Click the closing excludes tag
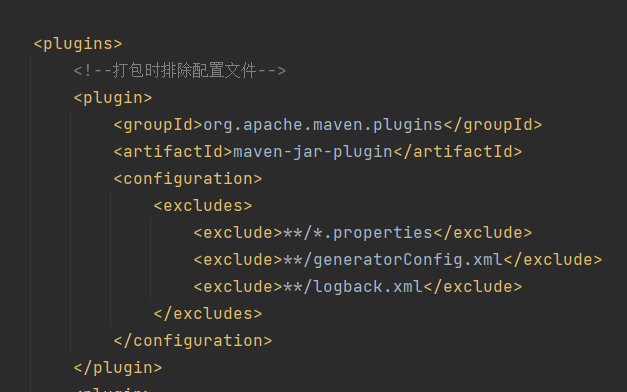 [208, 314]
